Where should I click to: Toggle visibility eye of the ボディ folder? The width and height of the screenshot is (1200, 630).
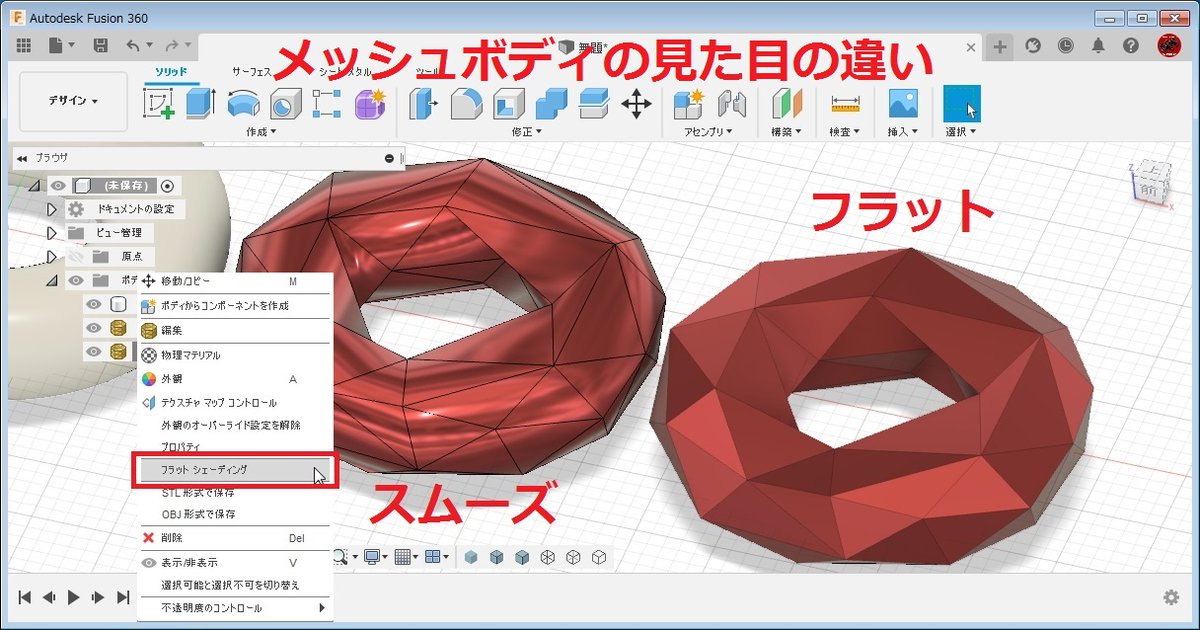(x=76, y=281)
